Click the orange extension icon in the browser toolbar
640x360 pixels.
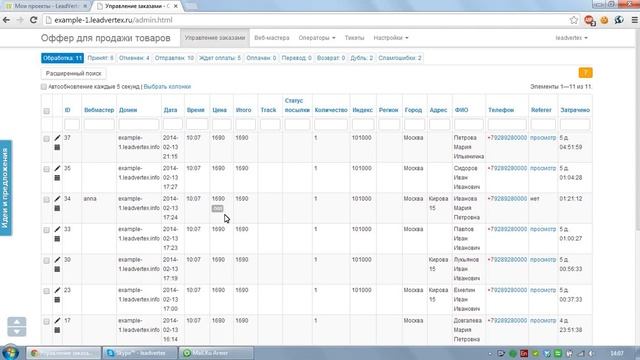tap(604, 20)
